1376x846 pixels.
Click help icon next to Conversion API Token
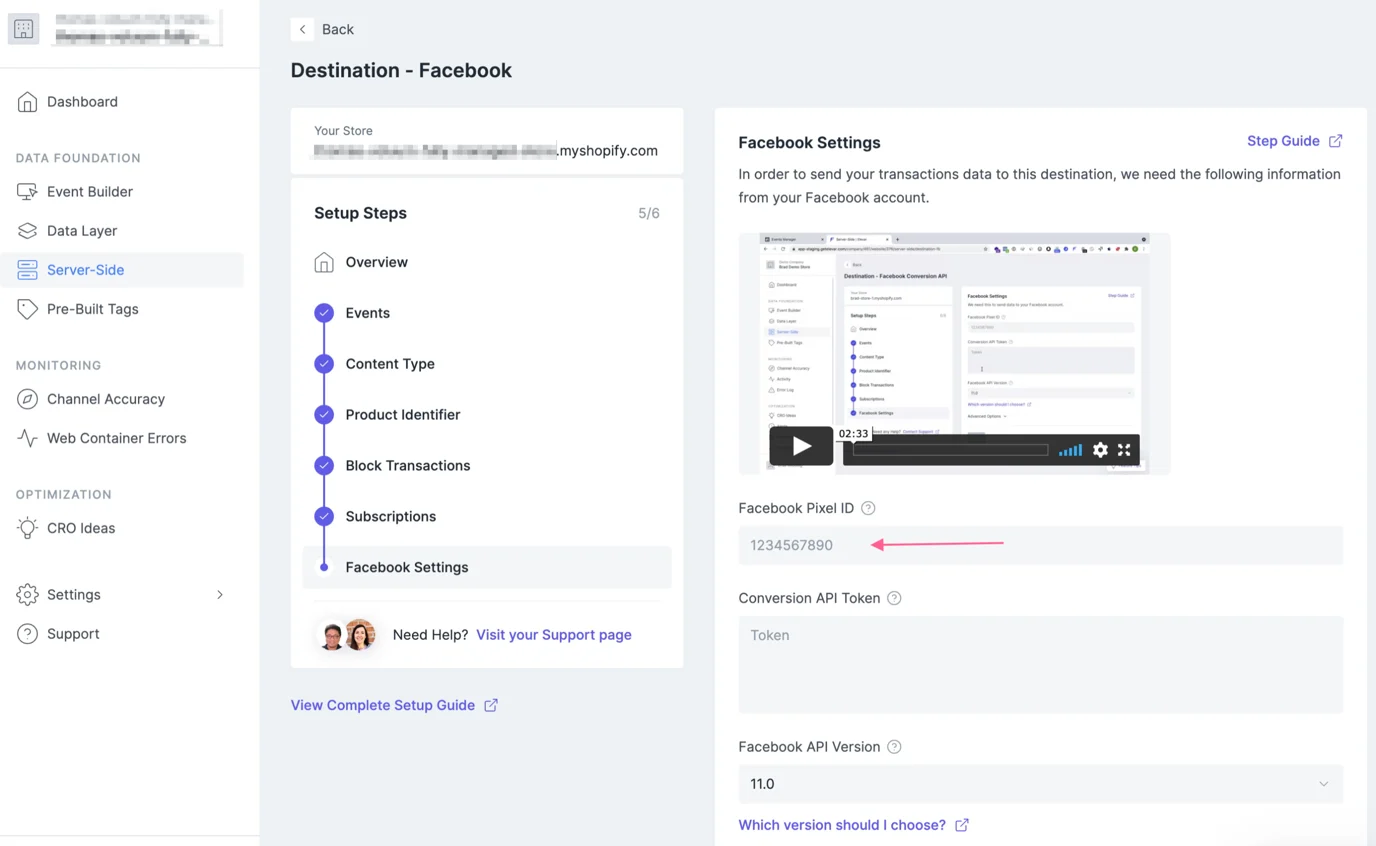(x=894, y=598)
